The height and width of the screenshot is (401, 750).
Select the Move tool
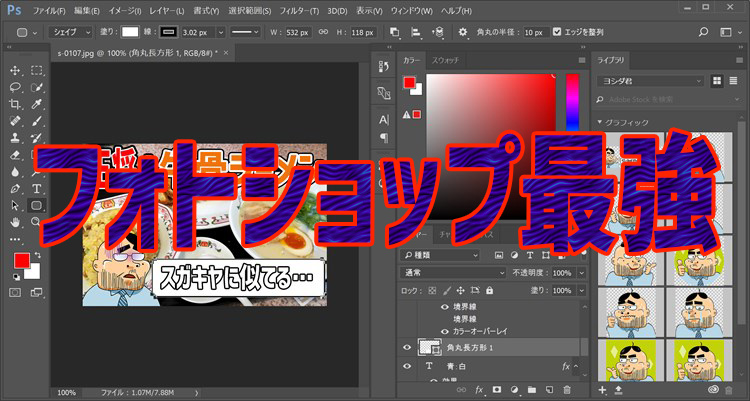point(15,71)
